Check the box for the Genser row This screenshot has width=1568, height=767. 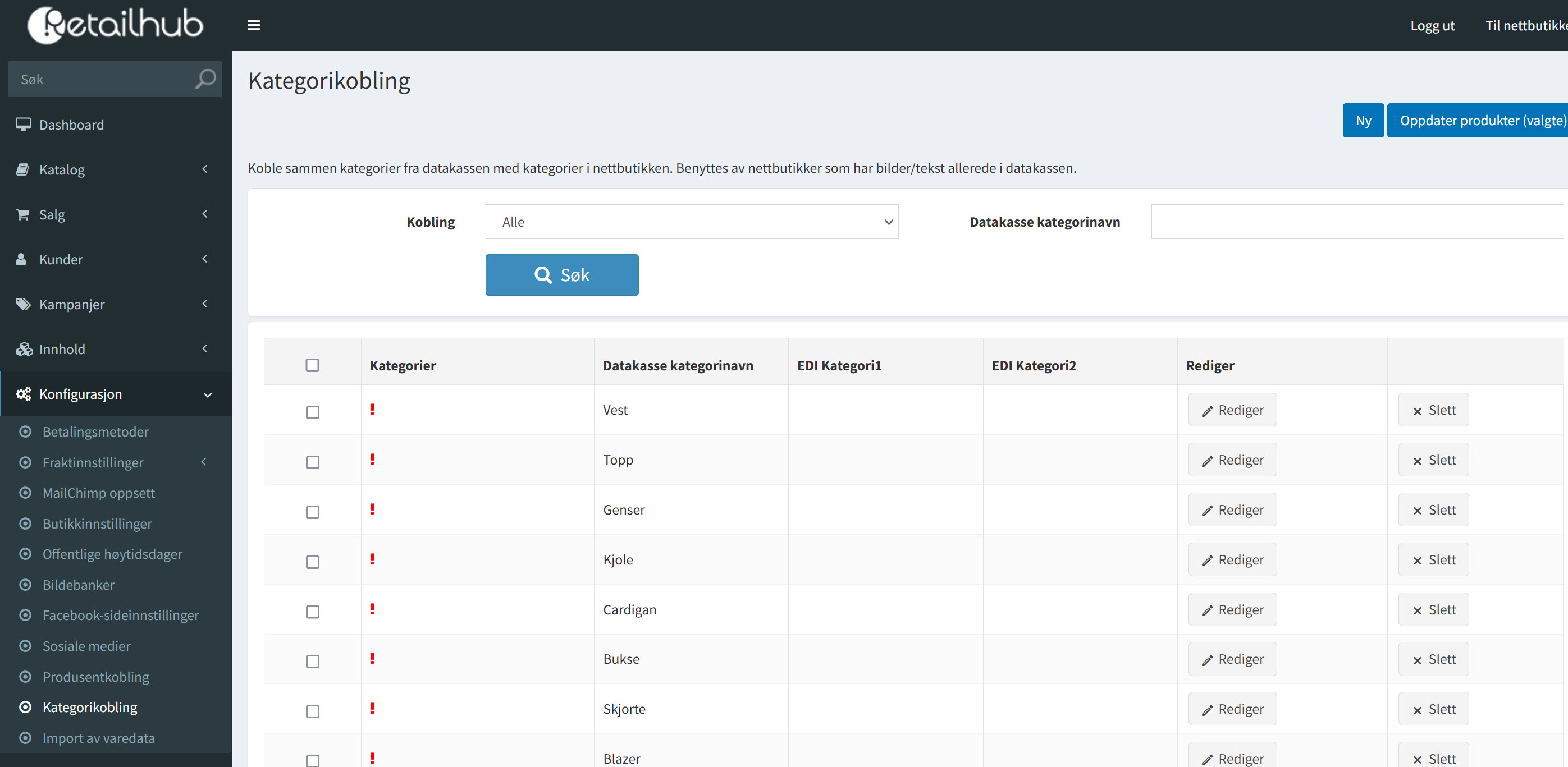[312, 512]
